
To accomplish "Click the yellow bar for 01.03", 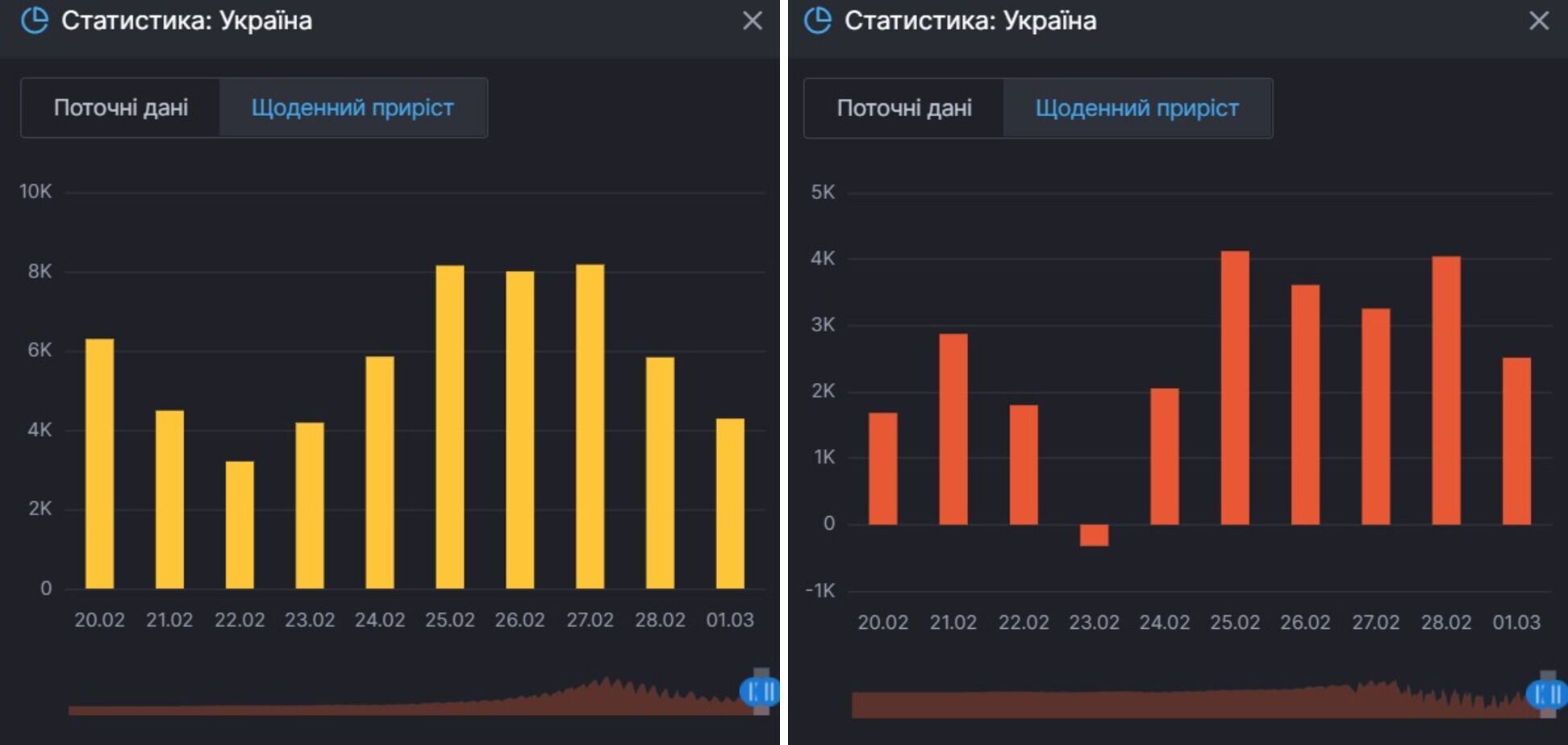I will tap(730, 504).
